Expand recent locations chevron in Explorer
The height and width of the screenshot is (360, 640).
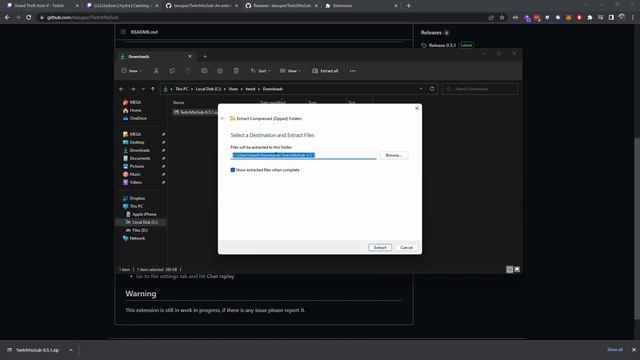(143, 89)
